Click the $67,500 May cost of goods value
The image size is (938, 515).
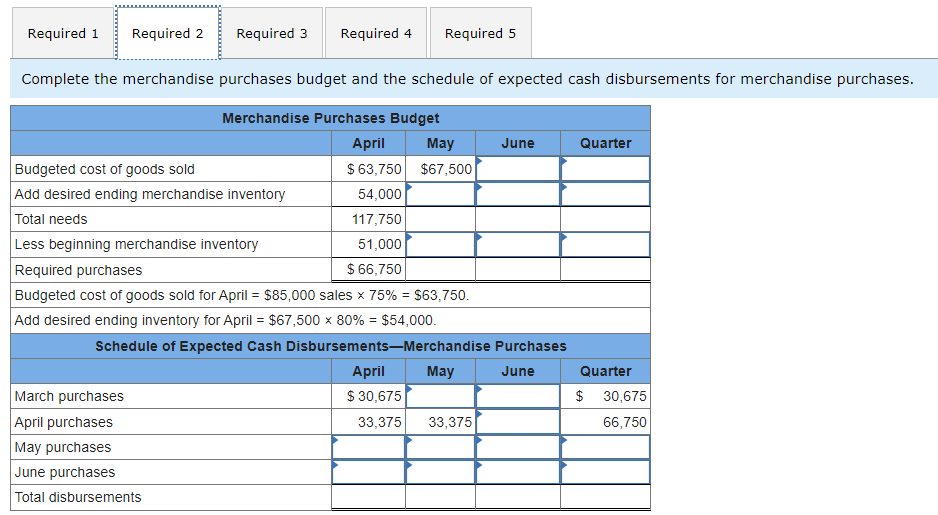pyautogui.click(x=446, y=169)
